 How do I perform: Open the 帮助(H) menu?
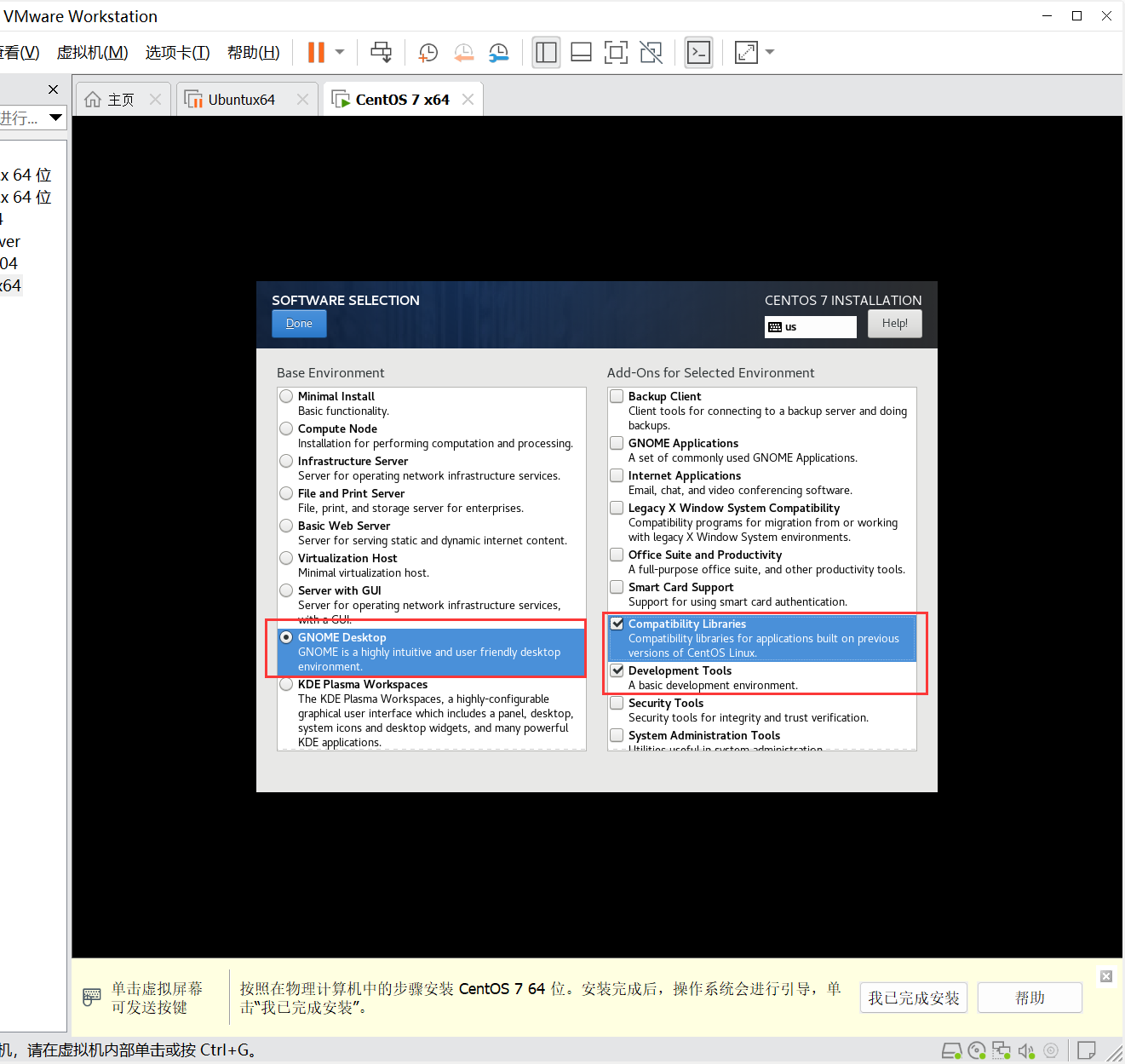coord(254,53)
